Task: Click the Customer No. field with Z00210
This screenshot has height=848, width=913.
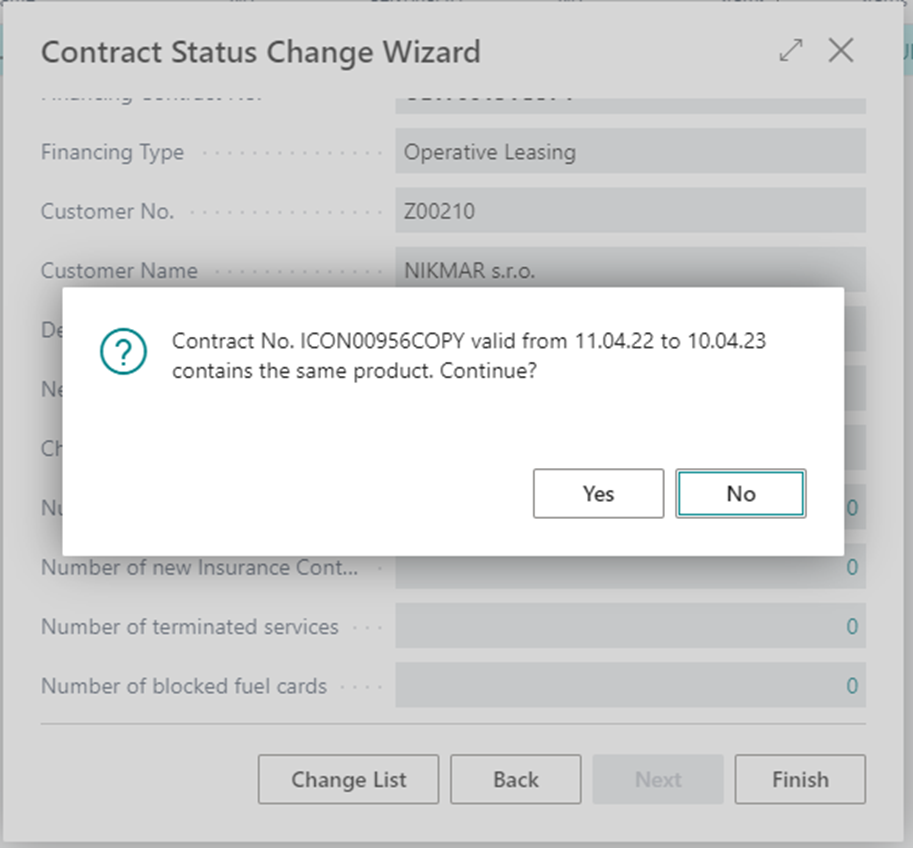Action: pyautogui.click(x=630, y=211)
